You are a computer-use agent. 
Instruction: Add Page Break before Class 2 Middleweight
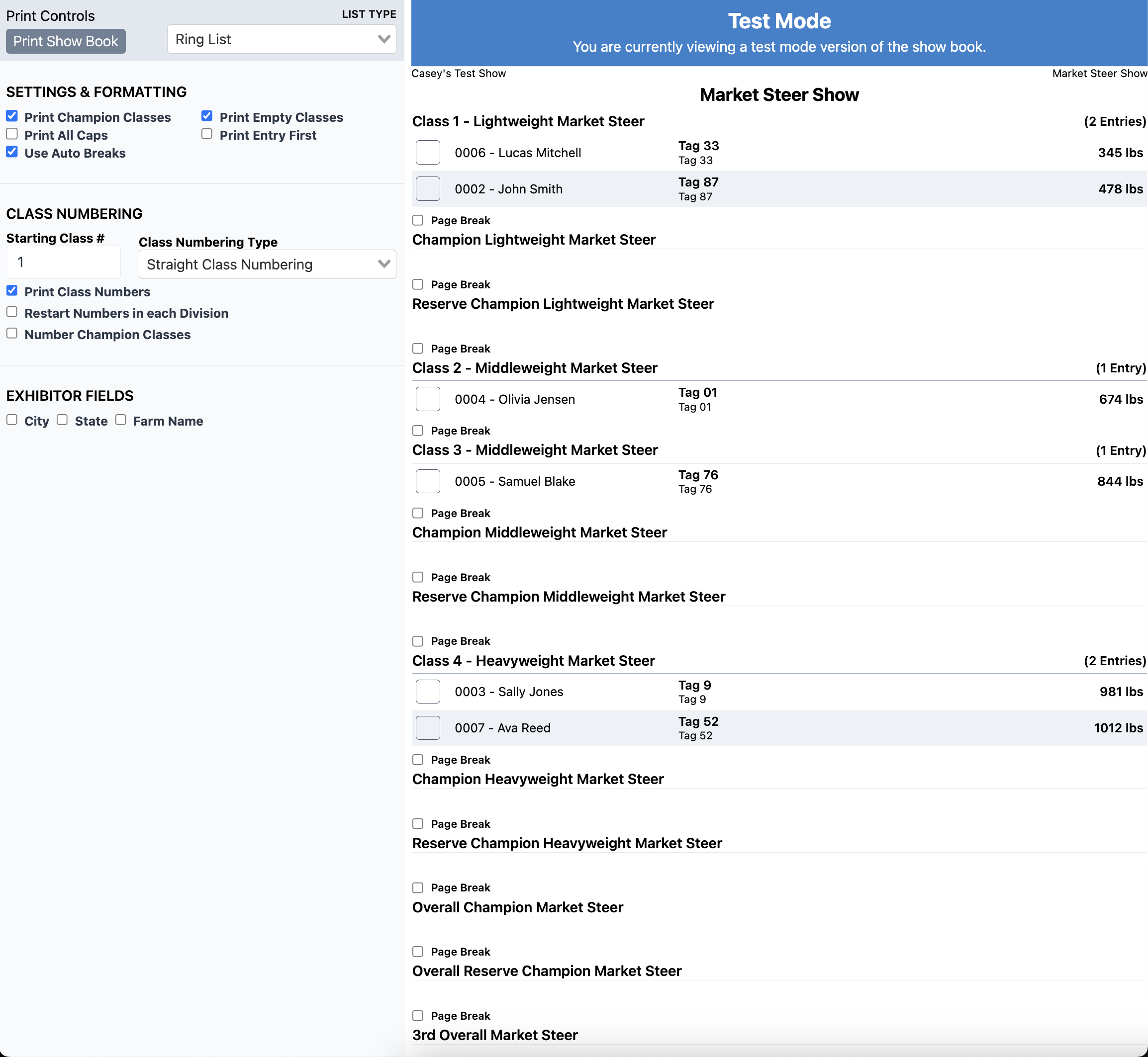pyautogui.click(x=418, y=349)
